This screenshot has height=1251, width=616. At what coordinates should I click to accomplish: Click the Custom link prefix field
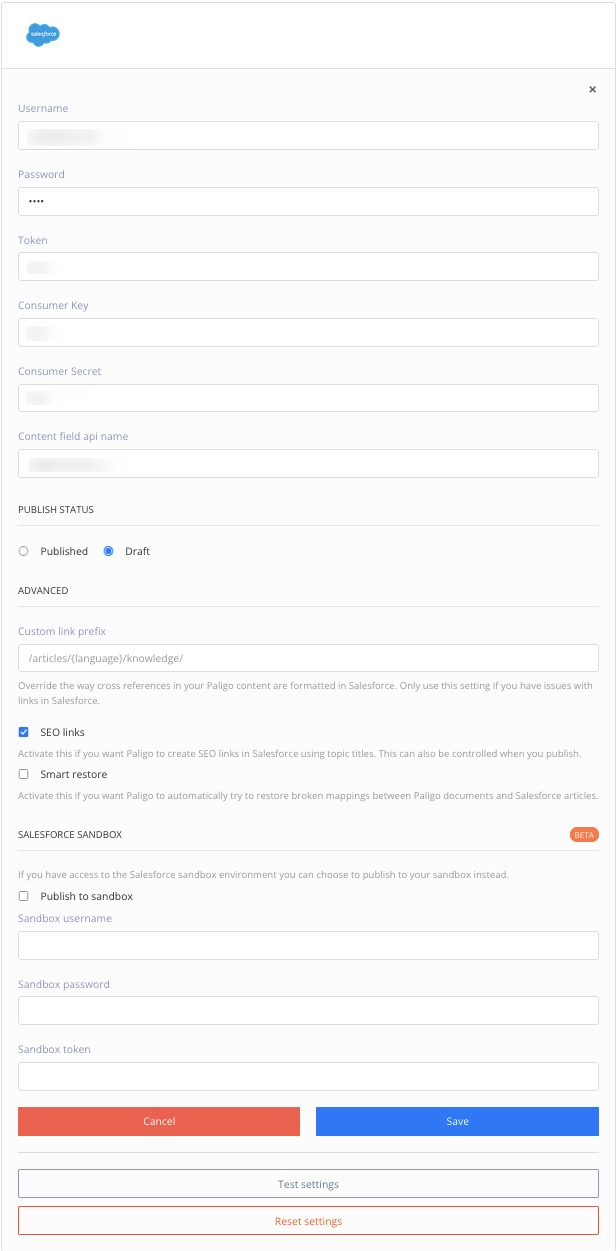point(308,658)
